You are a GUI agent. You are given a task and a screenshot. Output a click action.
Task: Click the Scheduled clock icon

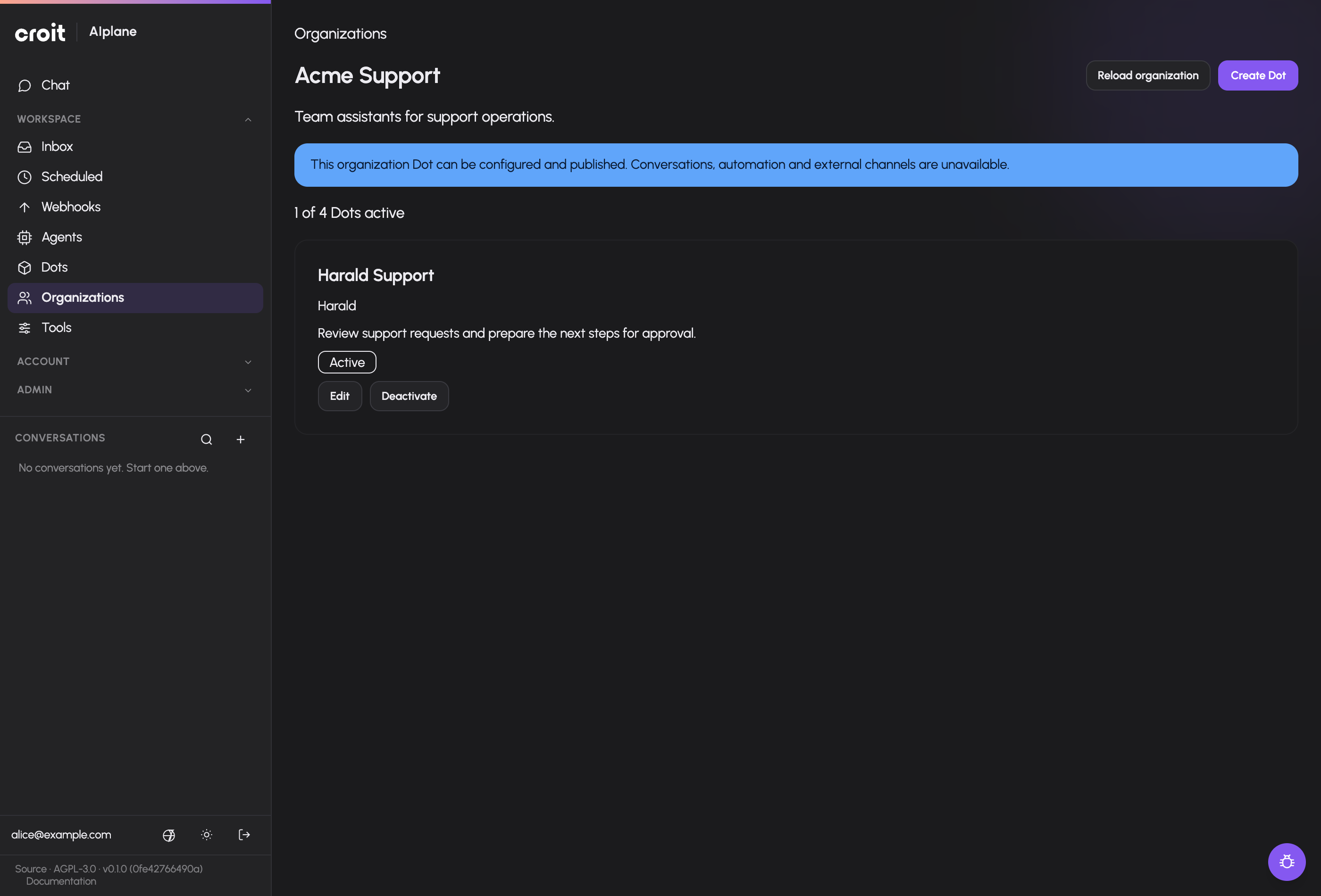25,177
